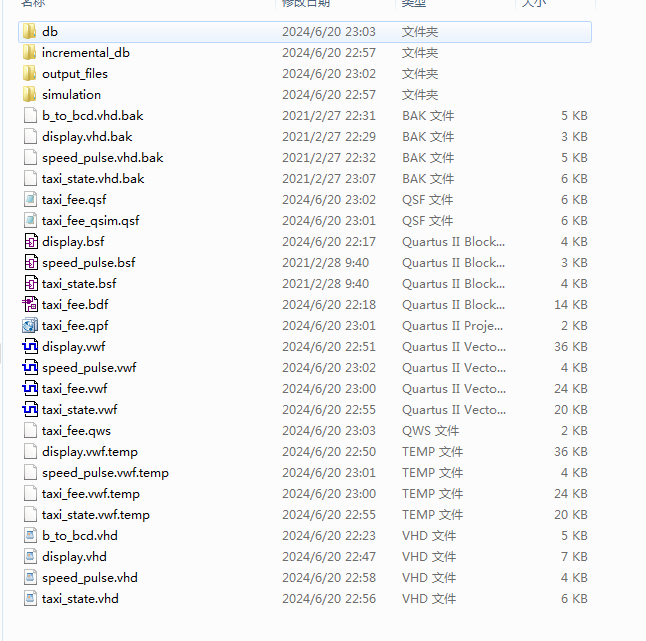Select the file name 'taxi_state.vwf.temp'
The width and height of the screenshot is (646, 641).
coord(96,515)
